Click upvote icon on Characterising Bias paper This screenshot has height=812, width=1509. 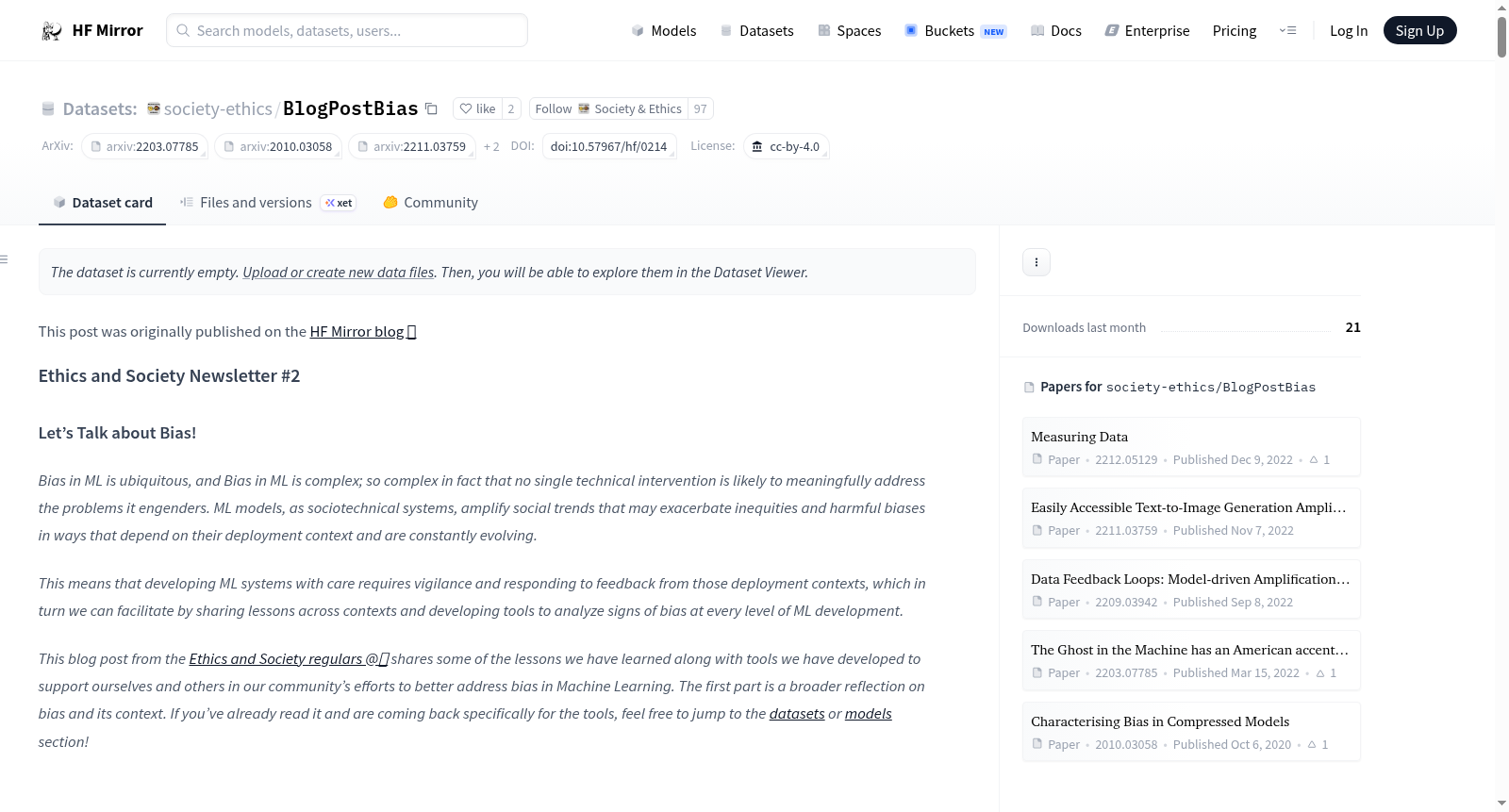tap(1312, 745)
